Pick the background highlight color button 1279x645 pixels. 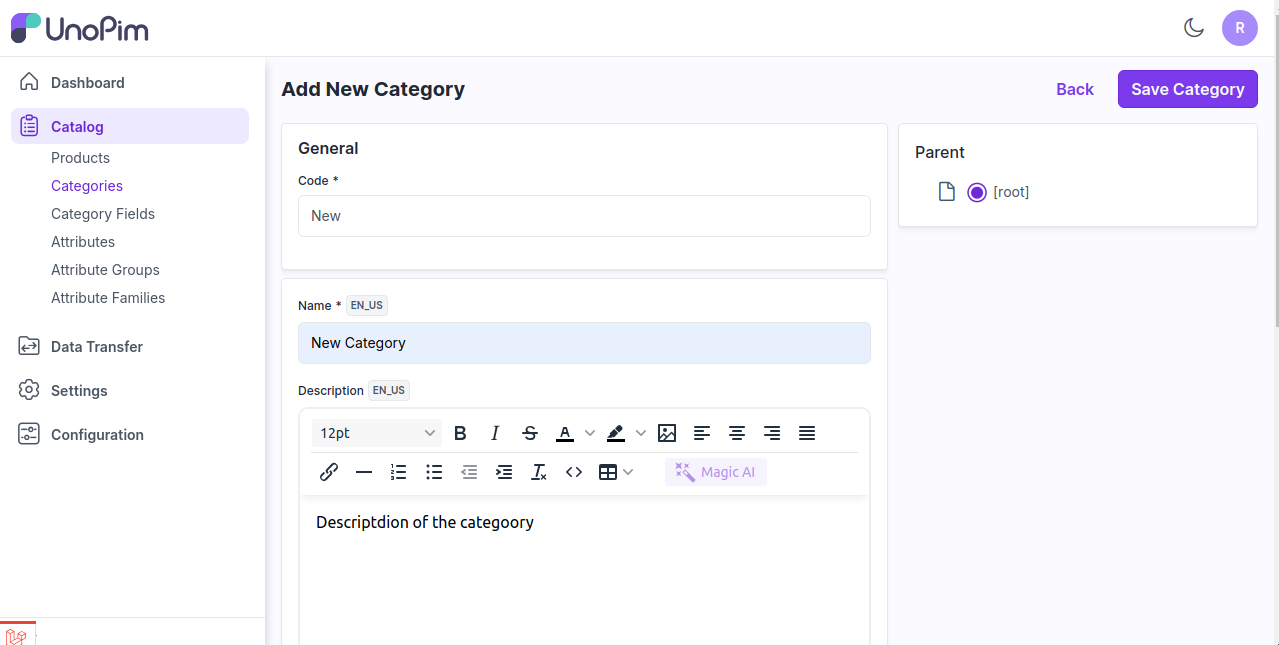[616, 433]
